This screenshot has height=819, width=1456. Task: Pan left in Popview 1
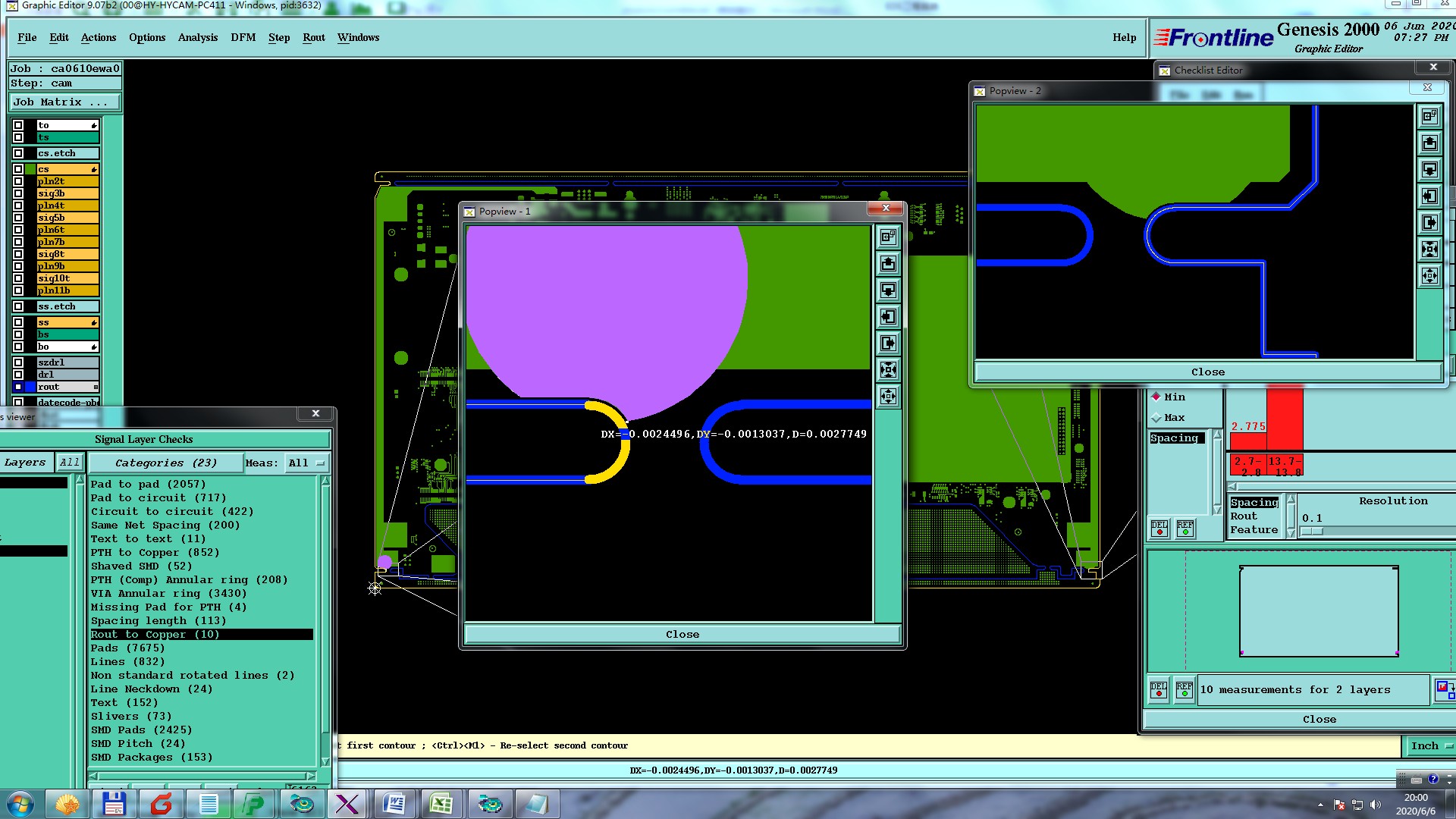pos(888,317)
